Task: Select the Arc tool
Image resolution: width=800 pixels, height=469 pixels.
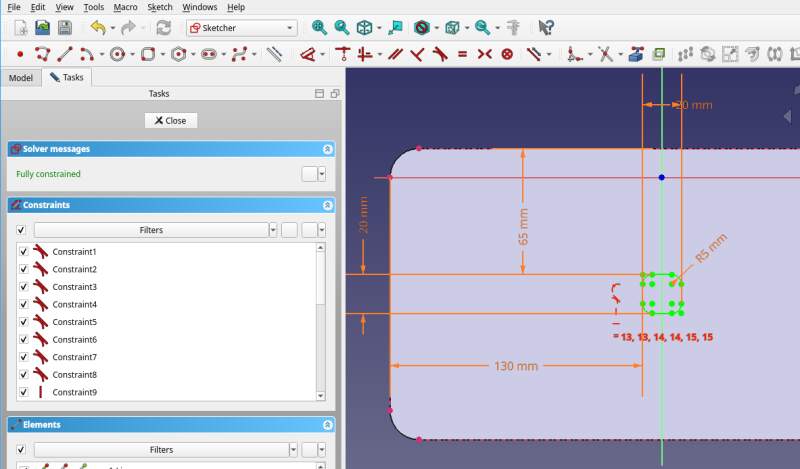Action: point(86,54)
